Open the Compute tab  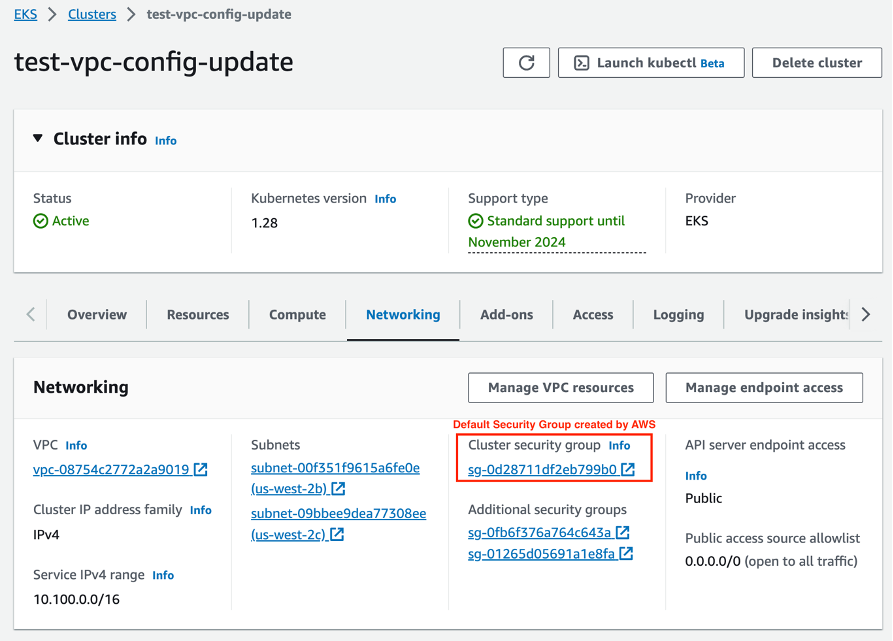pyautogui.click(x=297, y=313)
